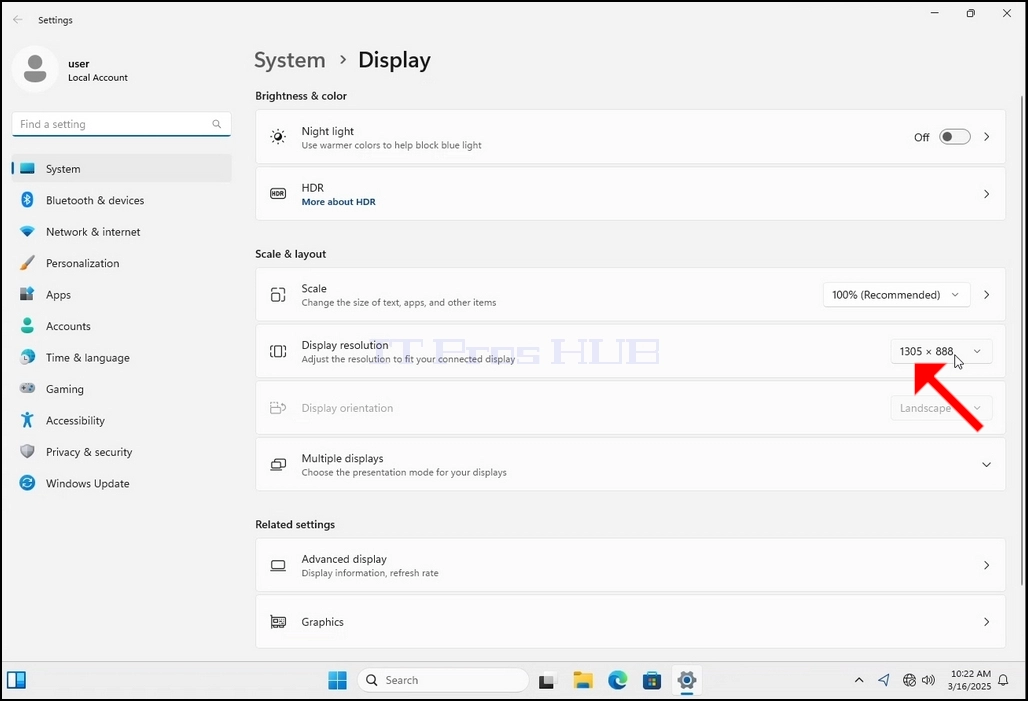
Task: Open the Scale percentage dropdown
Action: coord(896,295)
